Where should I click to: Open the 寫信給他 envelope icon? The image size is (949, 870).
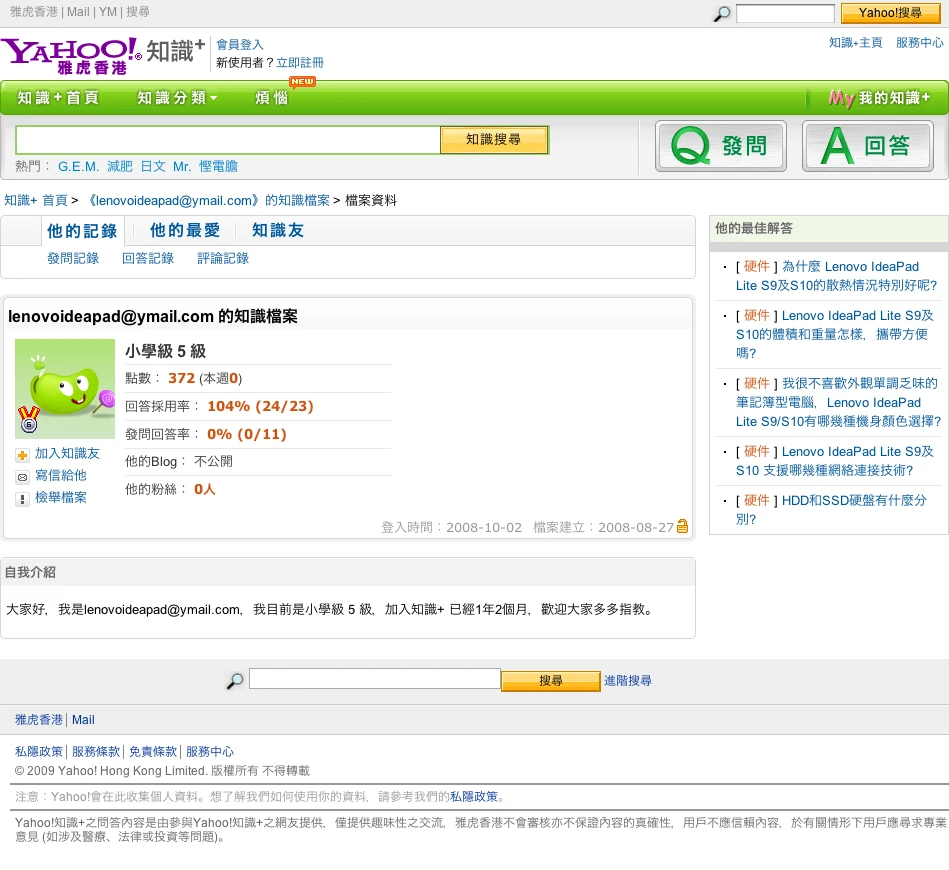[22, 476]
